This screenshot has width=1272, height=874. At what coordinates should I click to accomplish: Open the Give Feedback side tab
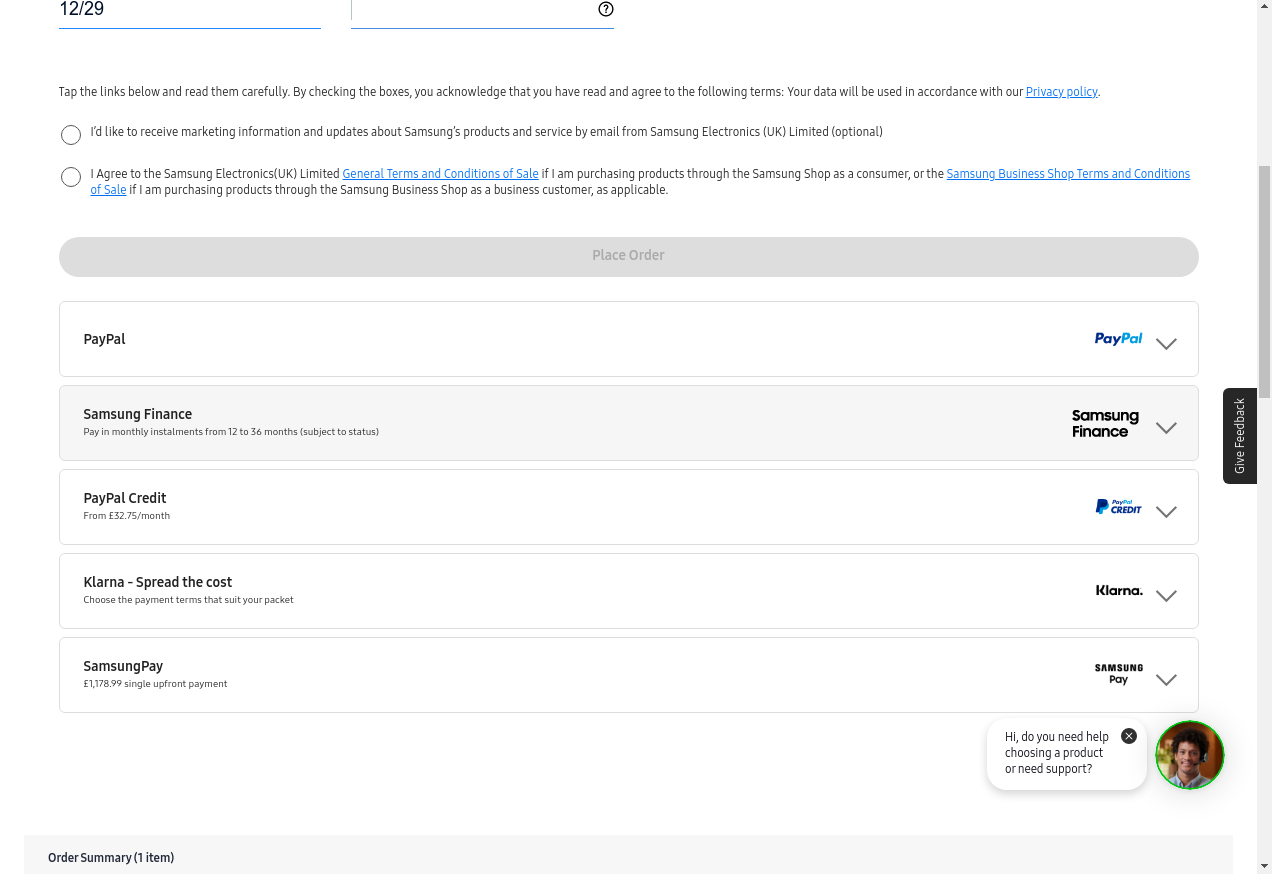point(1239,436)
